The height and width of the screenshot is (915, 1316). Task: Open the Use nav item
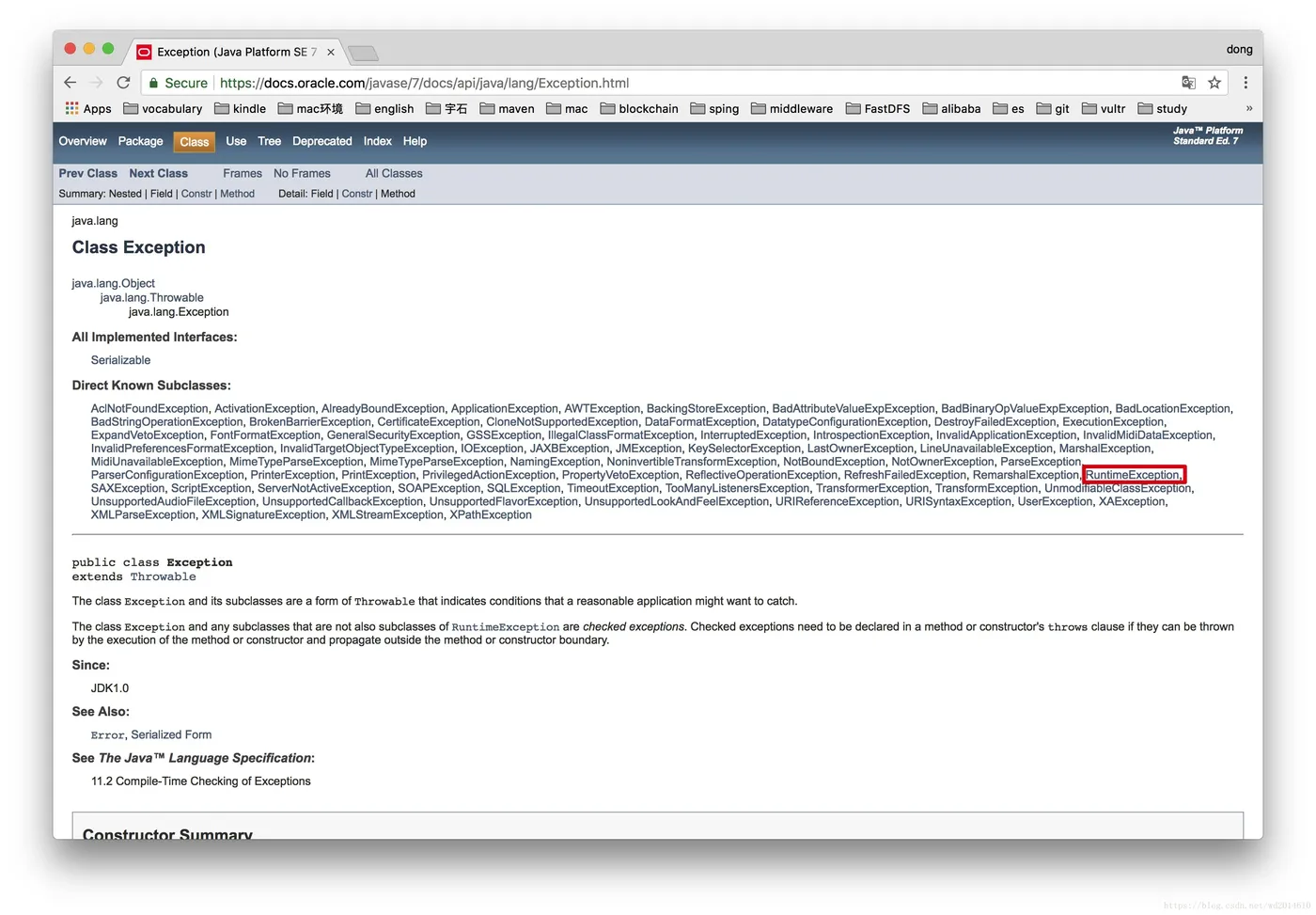click(236, 141)
